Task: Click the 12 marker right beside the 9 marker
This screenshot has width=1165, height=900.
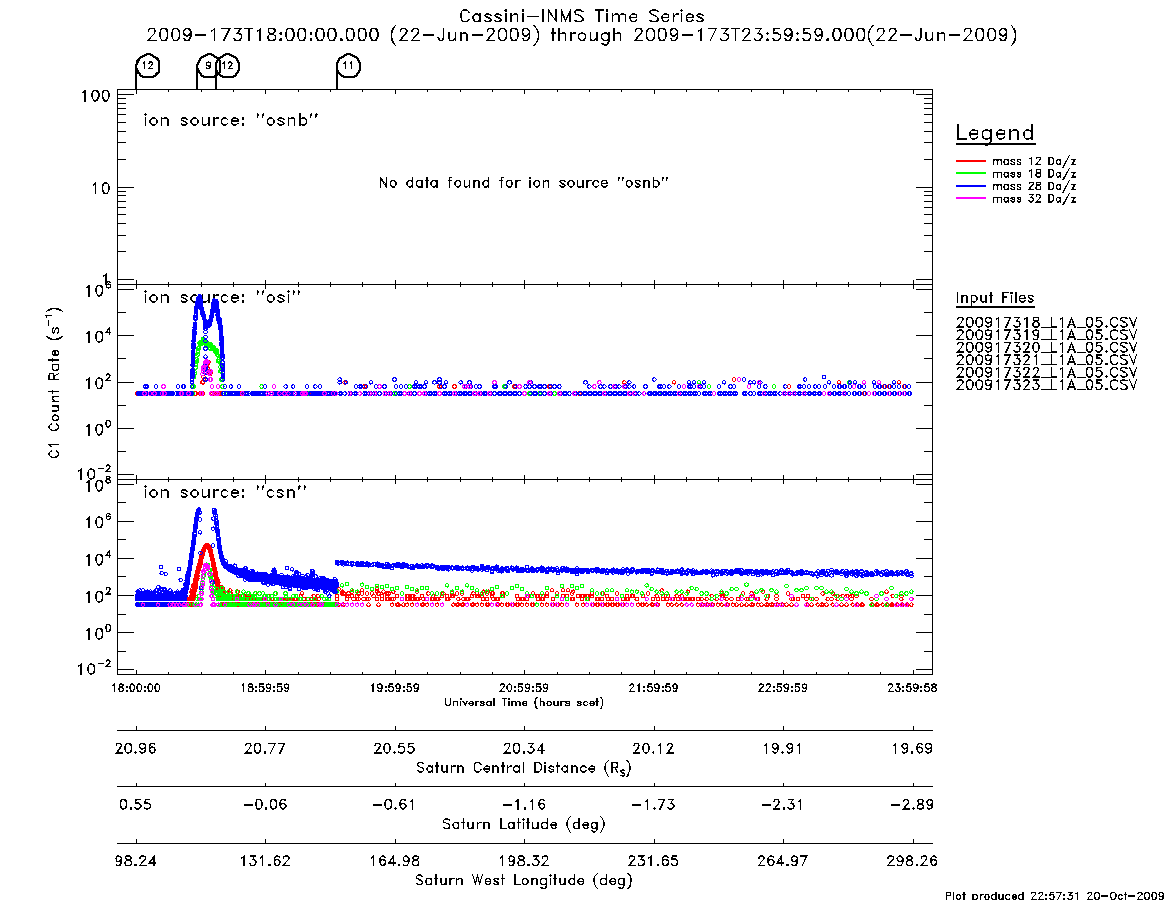Action: pyautogui.click(x=227, y=66)
